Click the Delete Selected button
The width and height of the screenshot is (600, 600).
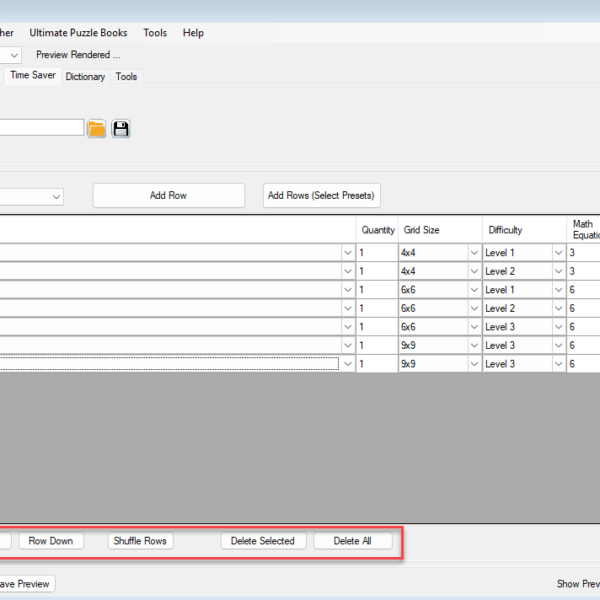[262, 541]
